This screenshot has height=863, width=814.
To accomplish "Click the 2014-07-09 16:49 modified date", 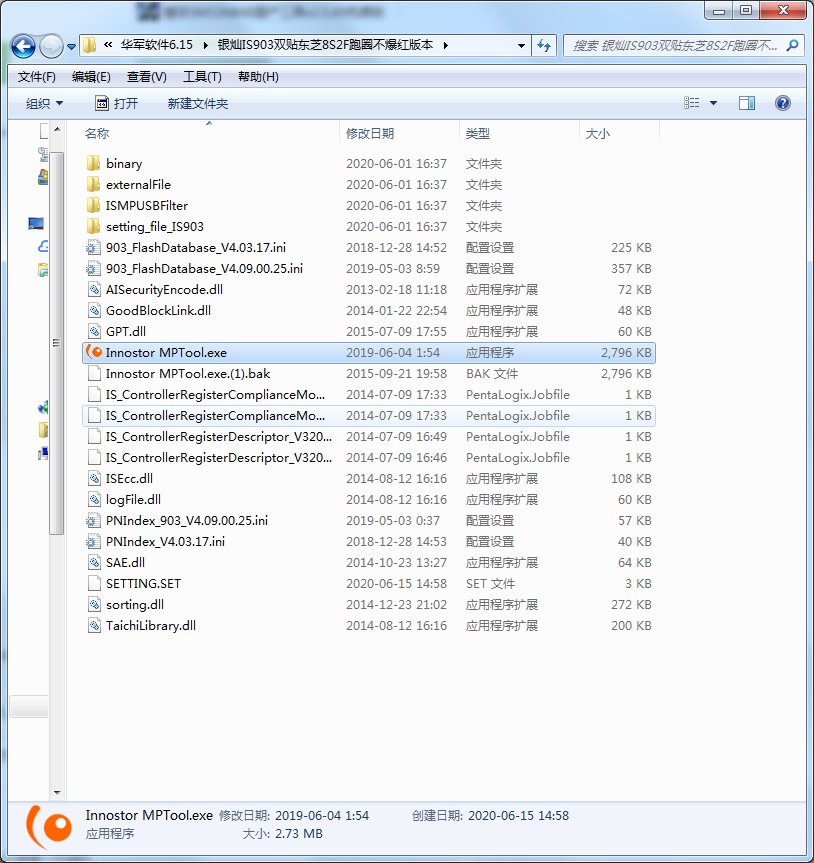I will pyautogui.click(x=396, y=436).
